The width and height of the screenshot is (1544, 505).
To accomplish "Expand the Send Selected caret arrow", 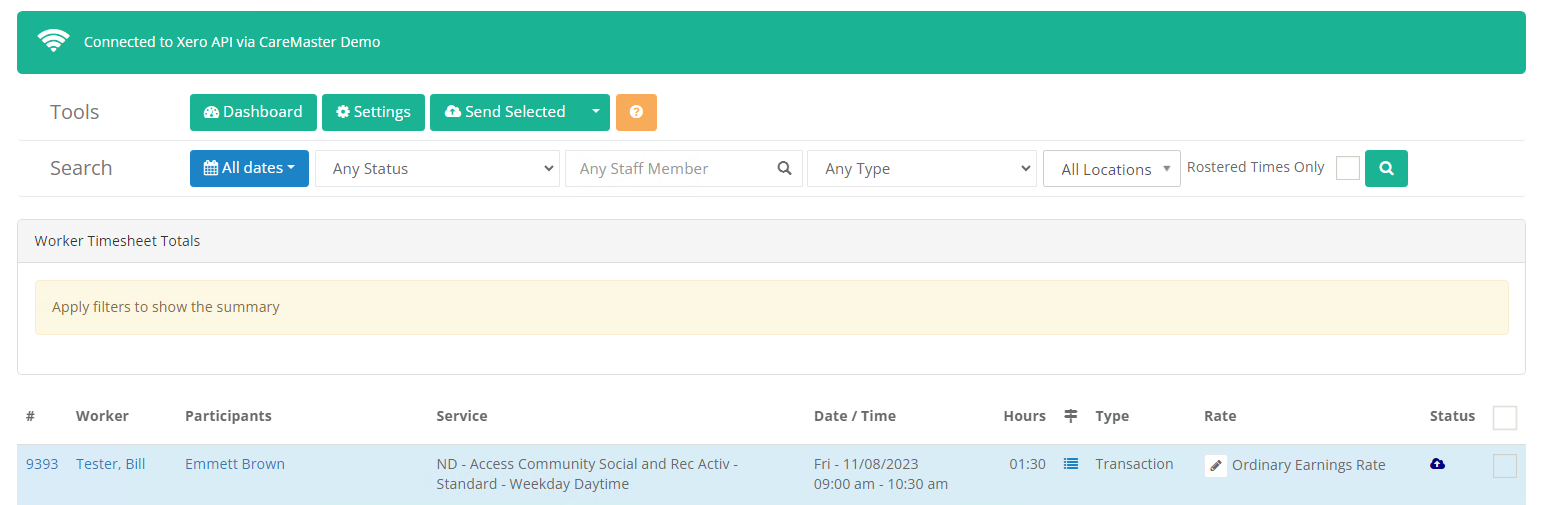I will [x=595, y=112].
